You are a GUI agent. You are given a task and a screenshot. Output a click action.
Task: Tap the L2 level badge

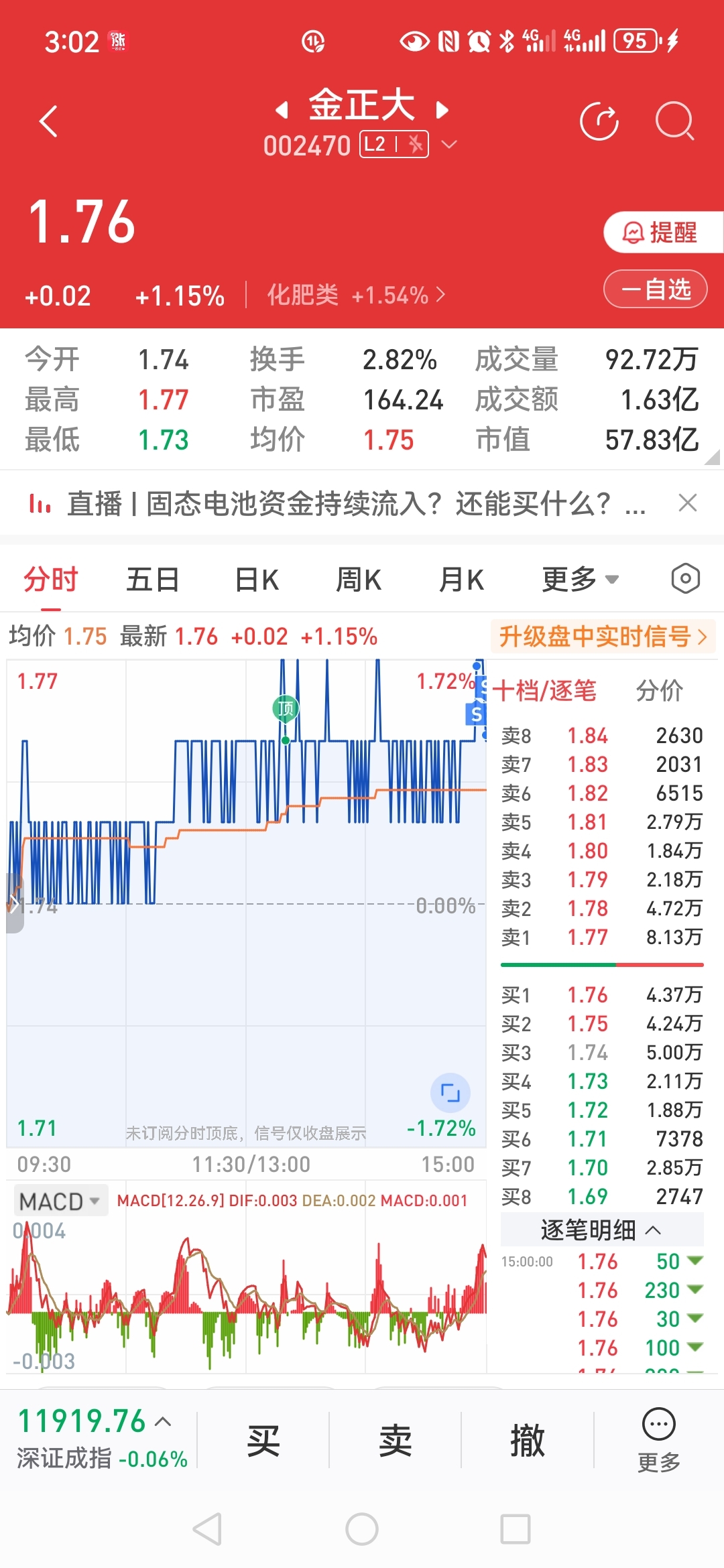pyautogui.click(x=394, y=144)
